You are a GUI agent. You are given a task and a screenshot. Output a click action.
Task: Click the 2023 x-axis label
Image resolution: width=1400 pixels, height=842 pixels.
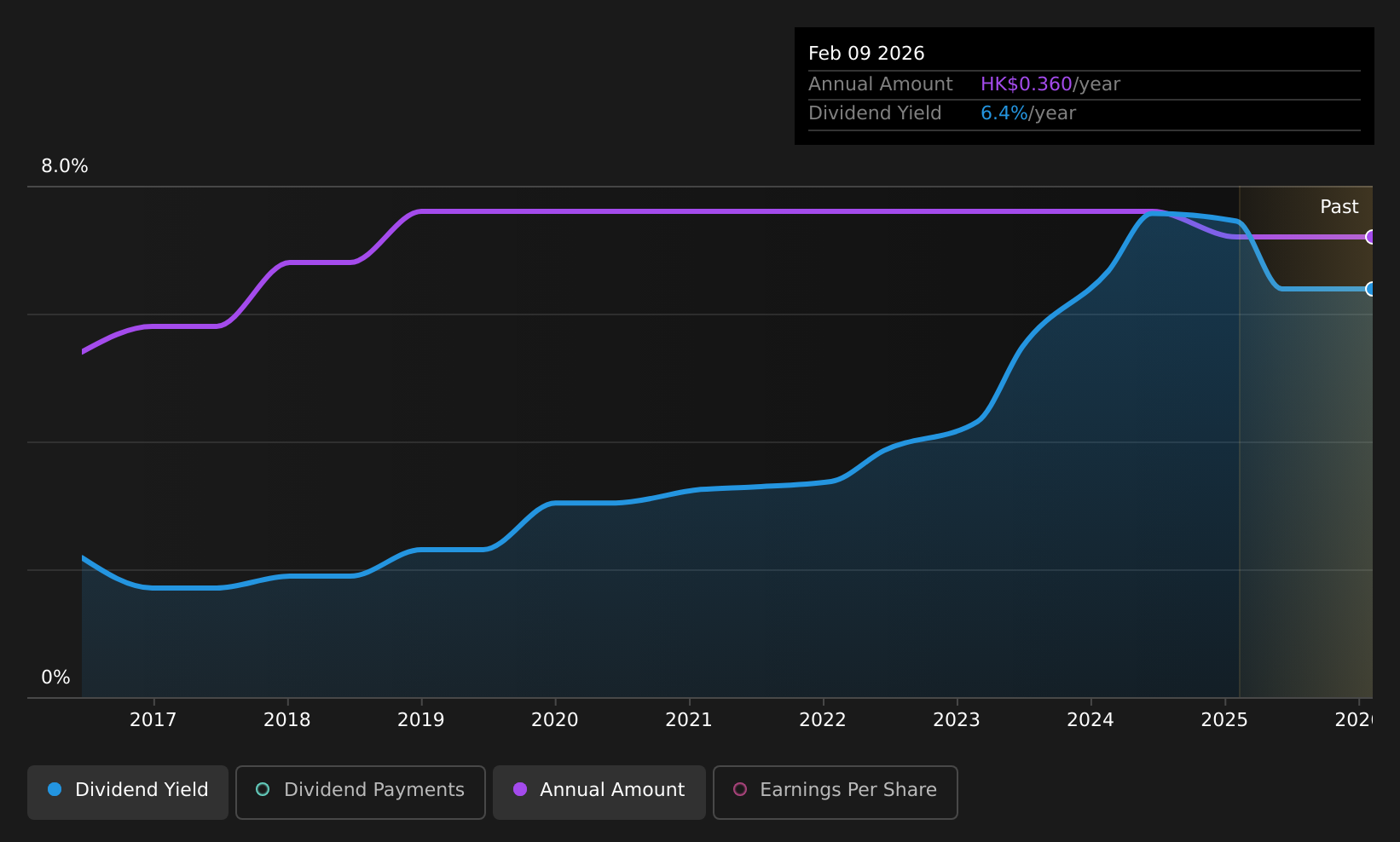click(x=957, y=720)
